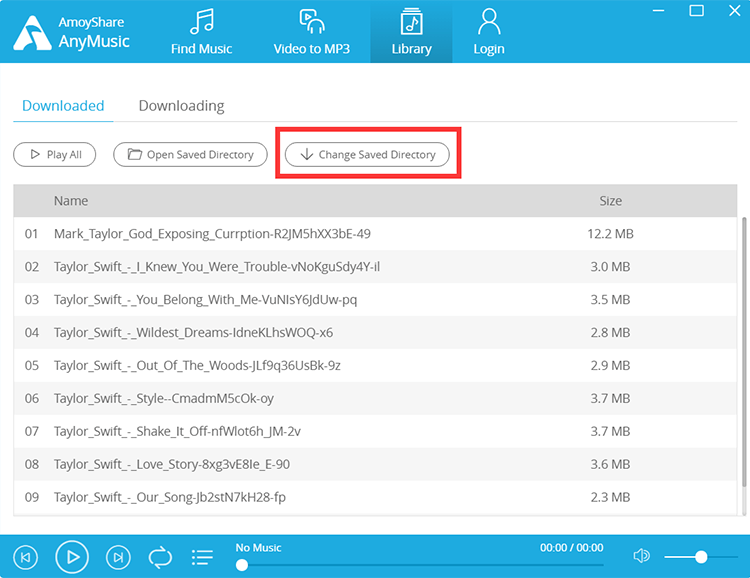Select the Our_Song track
The height and width of the screenshot is (578, 750).
pyautogui.click(x=375, y=497)
